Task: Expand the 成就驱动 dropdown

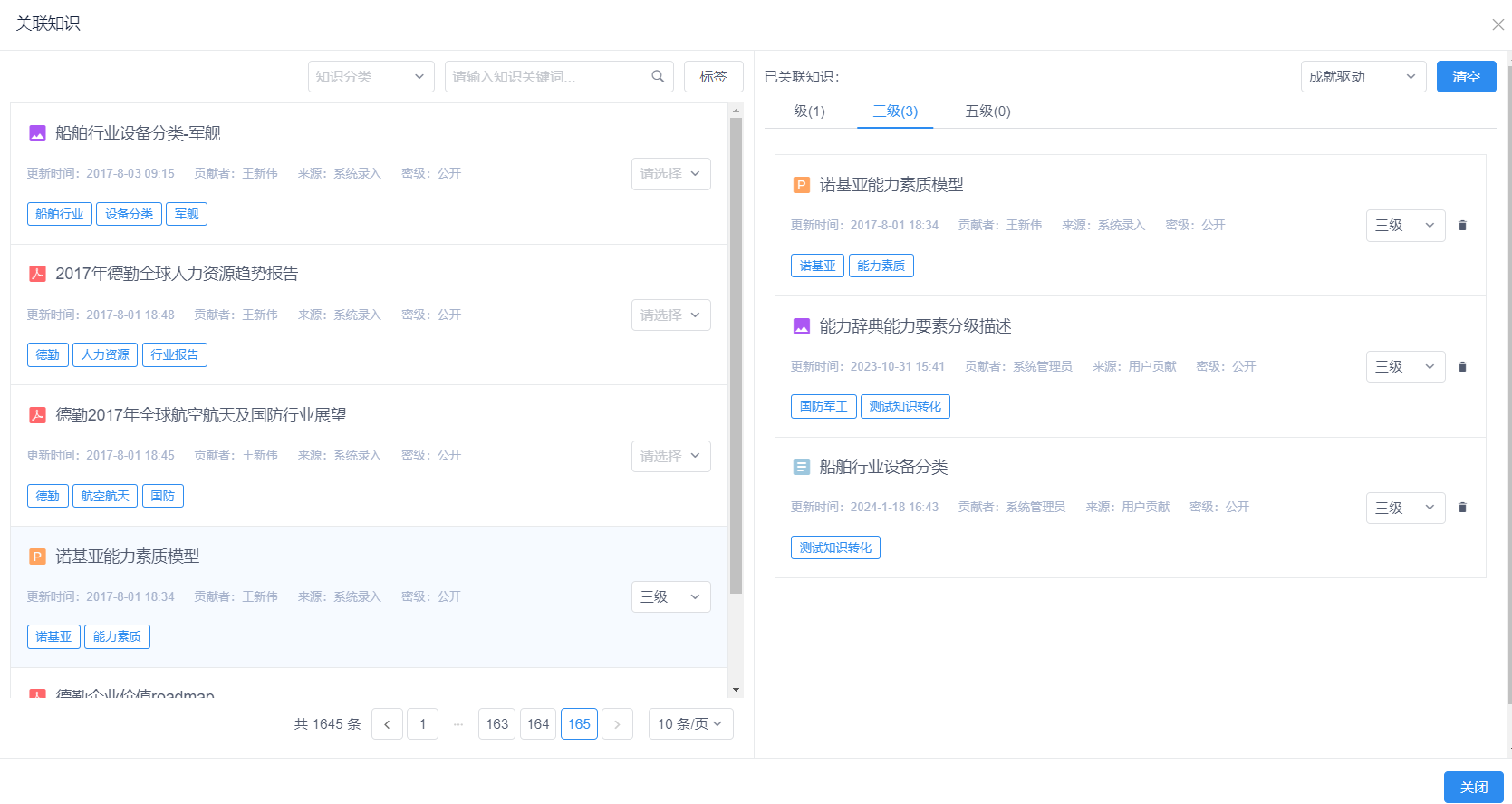Action: 1363,77
